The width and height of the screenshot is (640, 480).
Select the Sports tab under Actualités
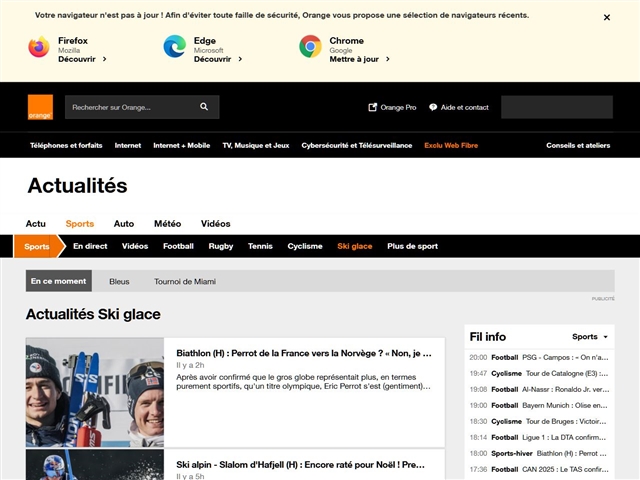point(80,224)
